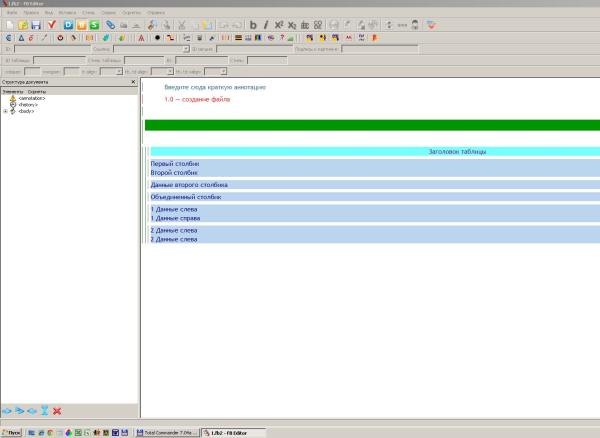Image resolution: width=600 pixels, height=438 pixels.
Task: Select the annotation element in the tree
Action: pos(32,98)
